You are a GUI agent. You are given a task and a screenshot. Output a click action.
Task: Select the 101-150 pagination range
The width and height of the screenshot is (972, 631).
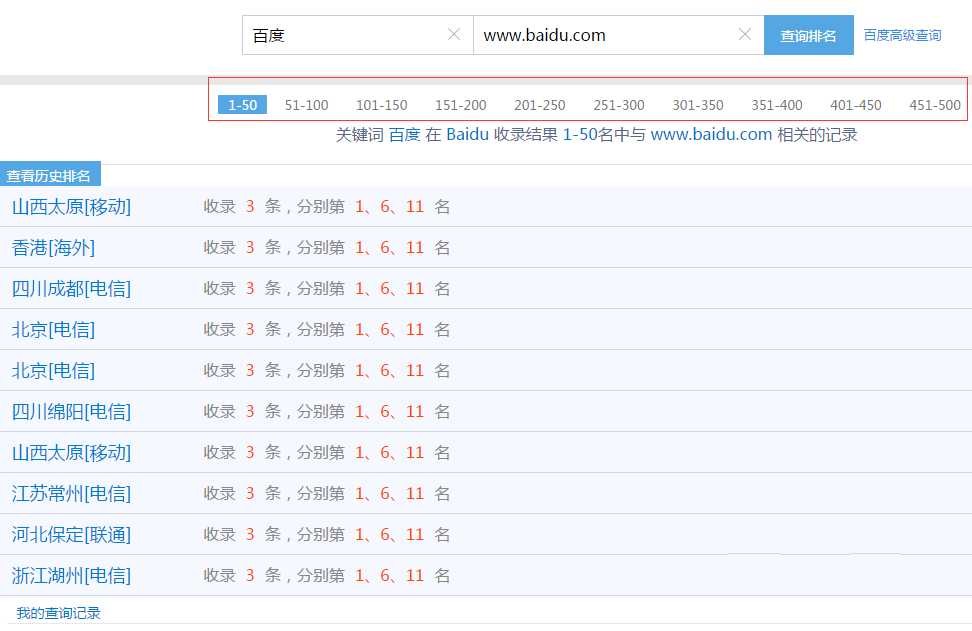click(382, 104)
